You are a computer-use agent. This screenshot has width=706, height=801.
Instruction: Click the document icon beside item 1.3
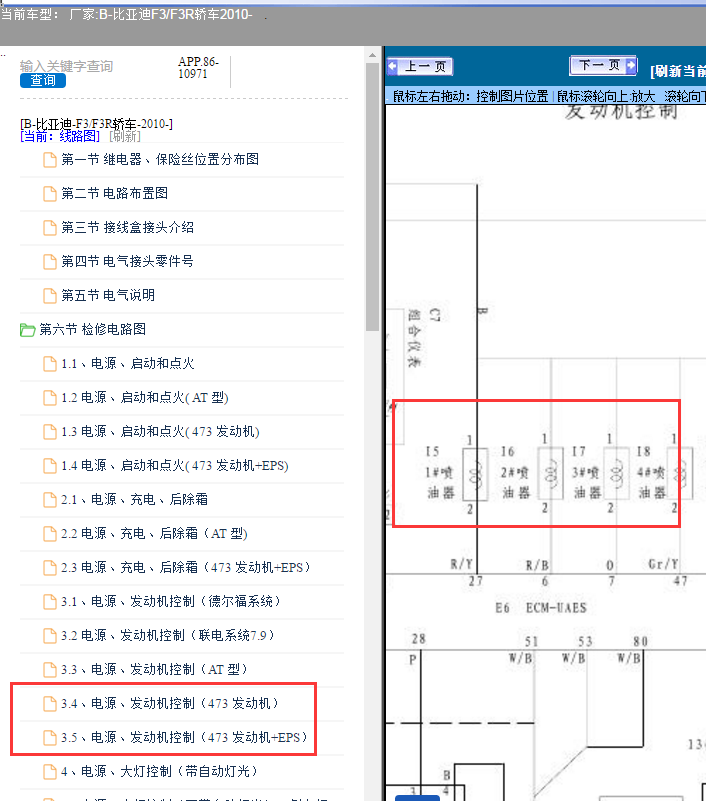click(x=50, y=432)
